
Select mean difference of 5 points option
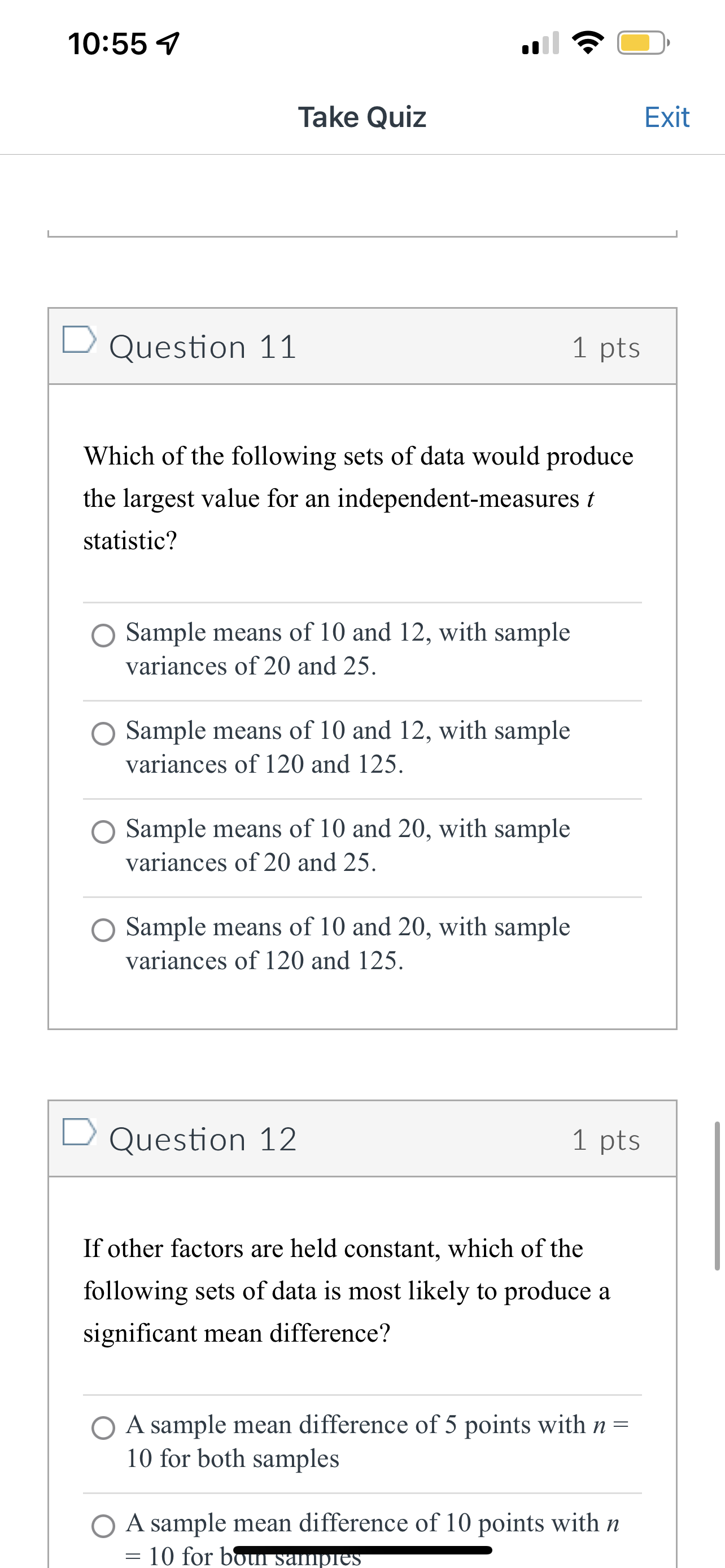[x=104, y=1427]
